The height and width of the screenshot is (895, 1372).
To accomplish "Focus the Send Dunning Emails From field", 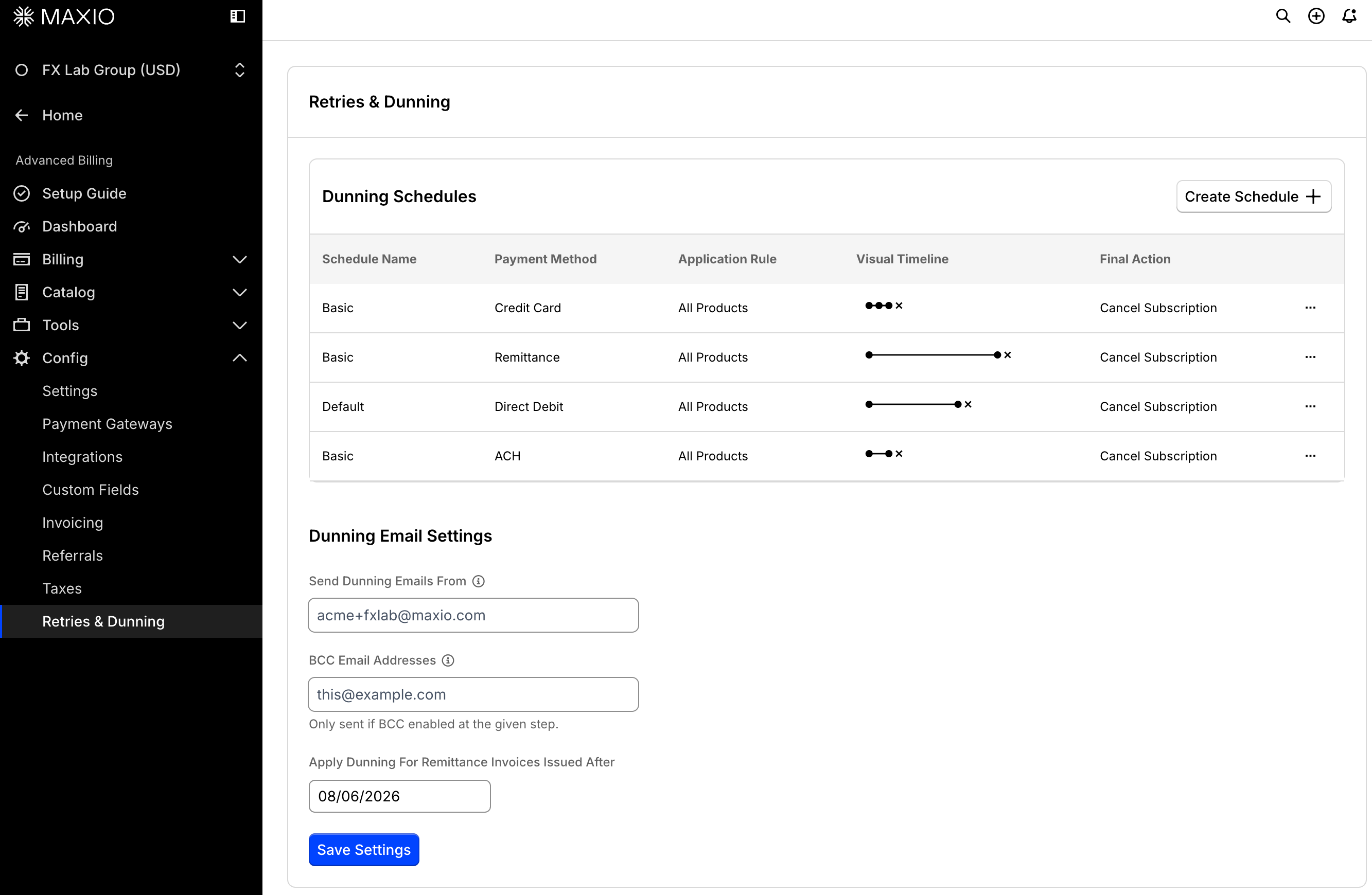I will 473,615.
